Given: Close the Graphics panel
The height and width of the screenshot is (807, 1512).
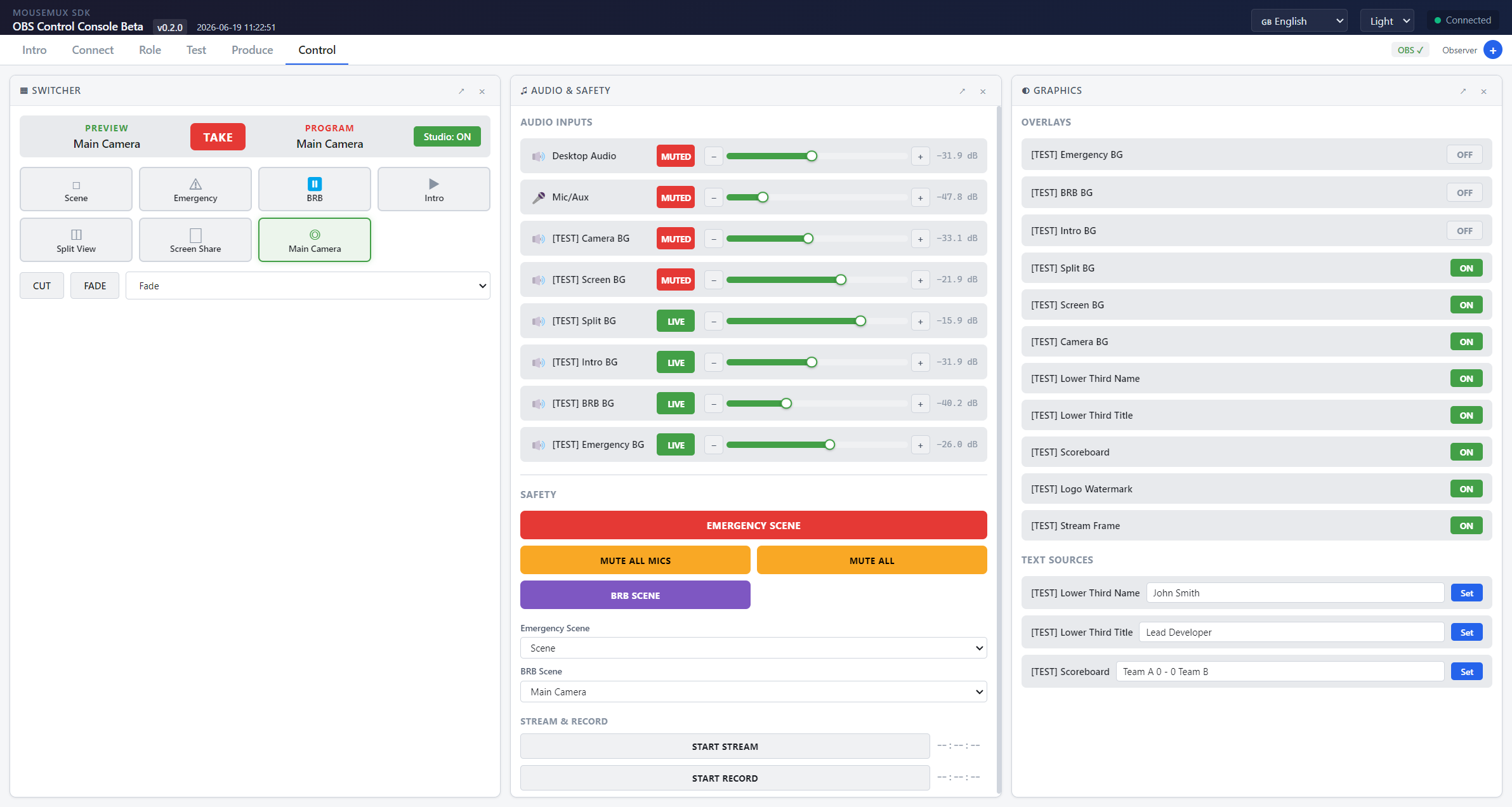Looking at the screenshot, I should pyautogui.click(x=1483, y=91).
